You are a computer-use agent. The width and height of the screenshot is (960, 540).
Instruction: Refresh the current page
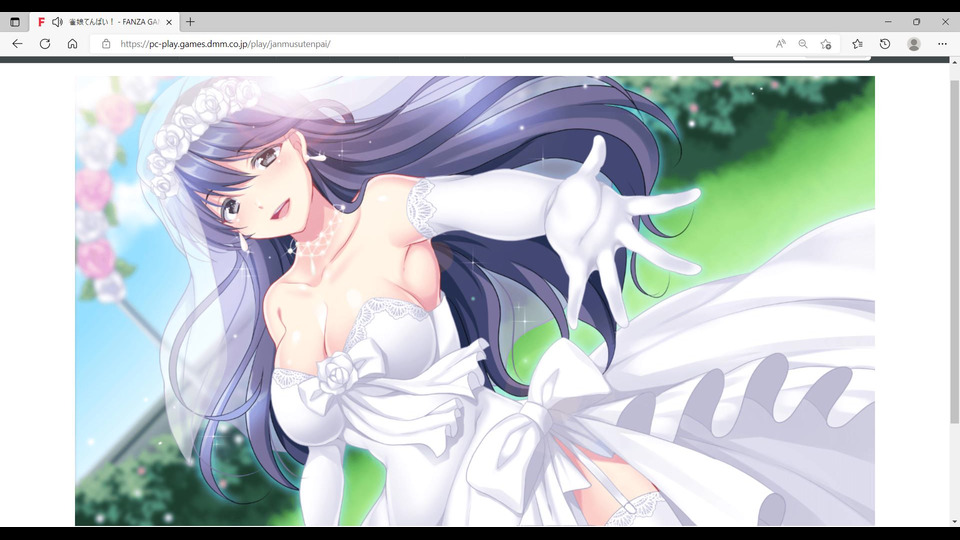point(45,44)
